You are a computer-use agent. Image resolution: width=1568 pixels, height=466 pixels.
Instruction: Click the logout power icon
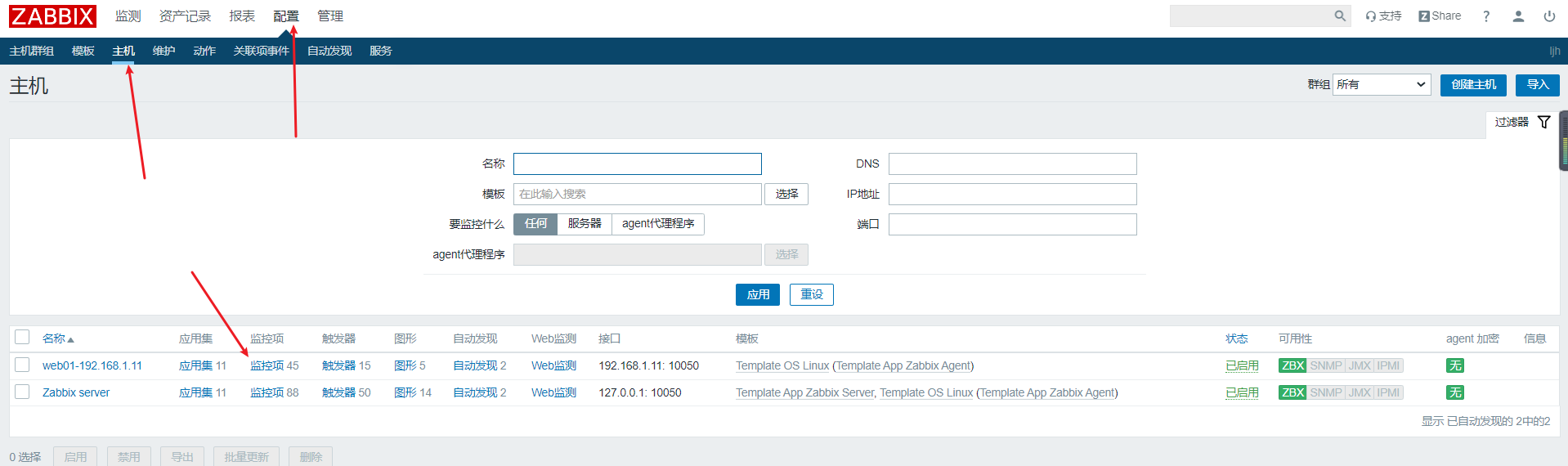[1549, 16]
